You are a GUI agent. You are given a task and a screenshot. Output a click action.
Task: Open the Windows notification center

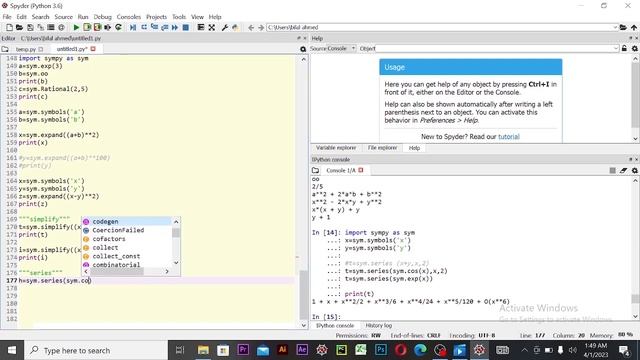pyautogui.click(x=624, y=350)
